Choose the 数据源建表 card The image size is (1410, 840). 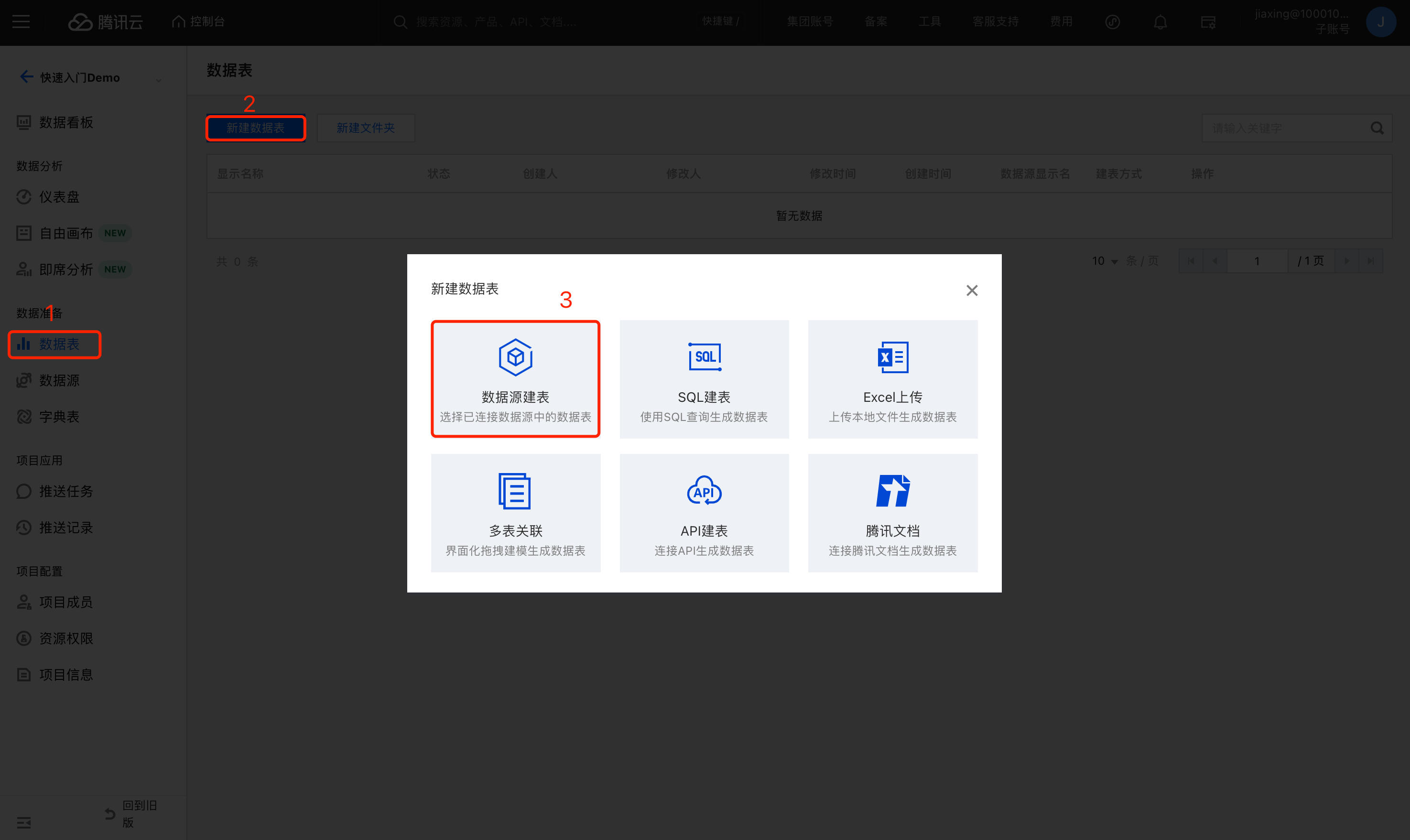click(x=516, y=379)
